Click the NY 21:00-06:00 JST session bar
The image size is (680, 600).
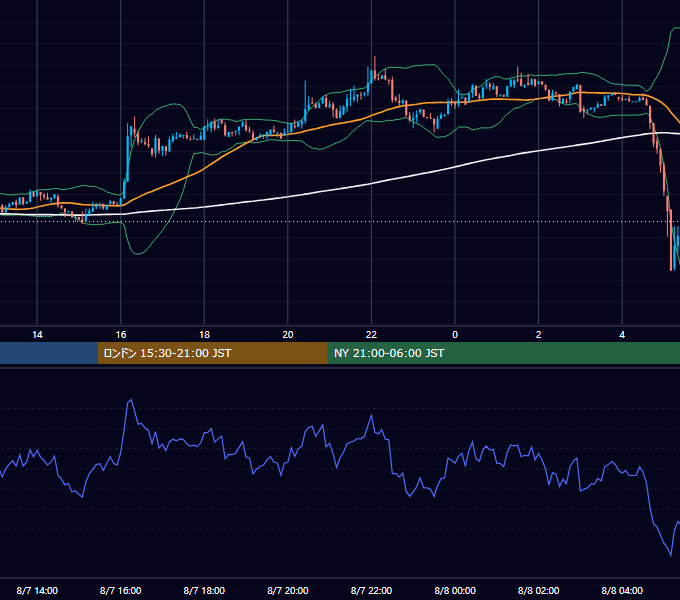(503, 353)
